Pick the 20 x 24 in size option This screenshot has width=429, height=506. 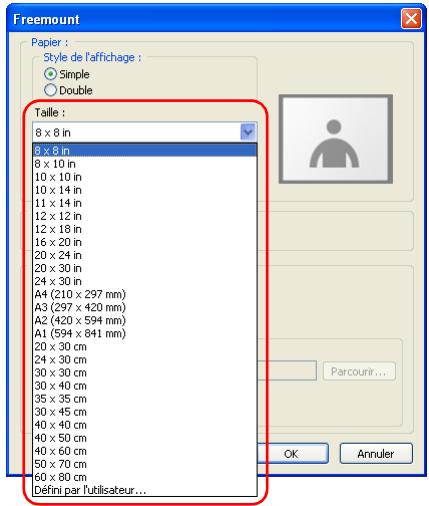[x=145, y=255]
